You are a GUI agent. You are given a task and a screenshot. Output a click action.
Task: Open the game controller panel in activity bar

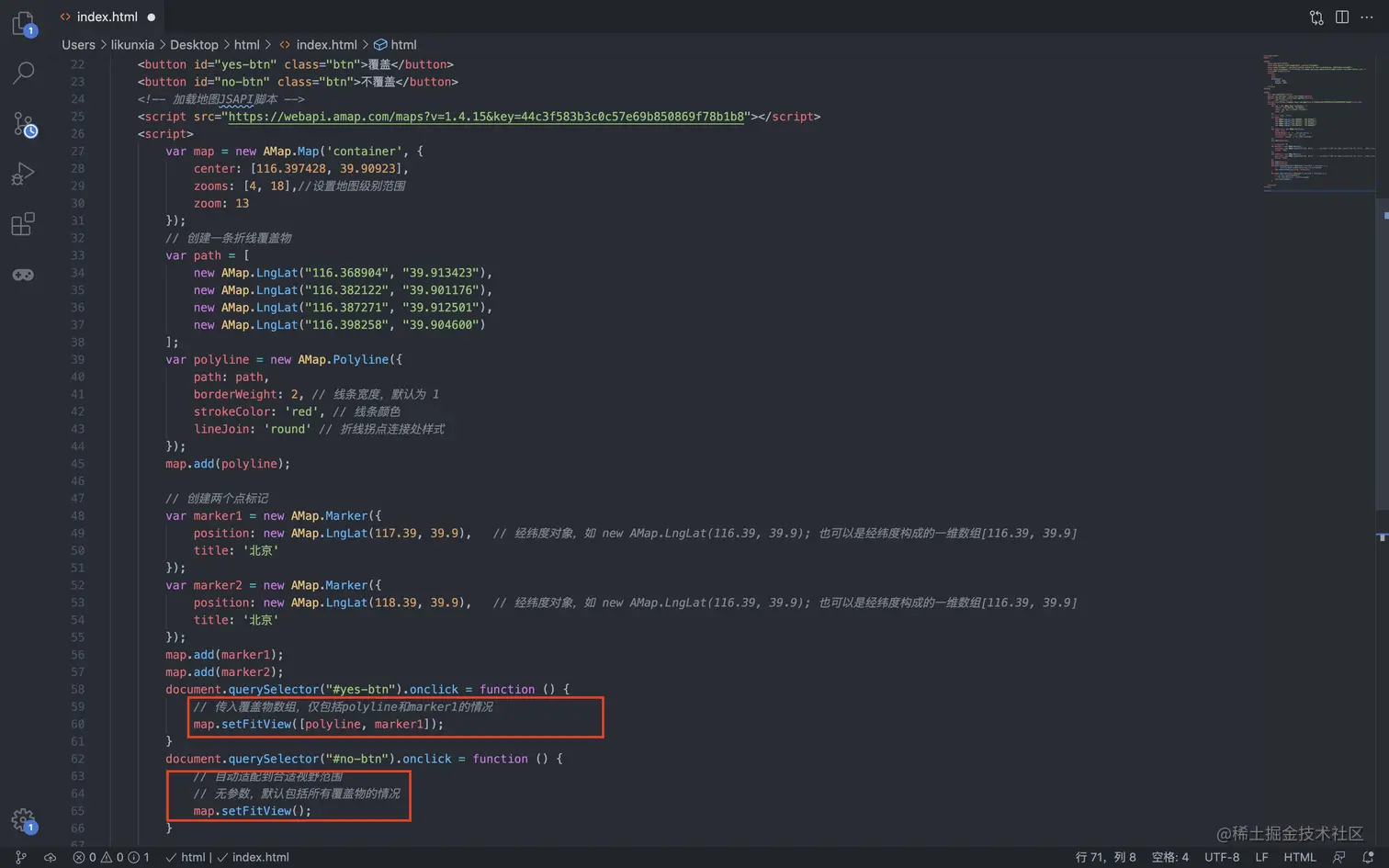pyautogui.click(x=23, y=275)
